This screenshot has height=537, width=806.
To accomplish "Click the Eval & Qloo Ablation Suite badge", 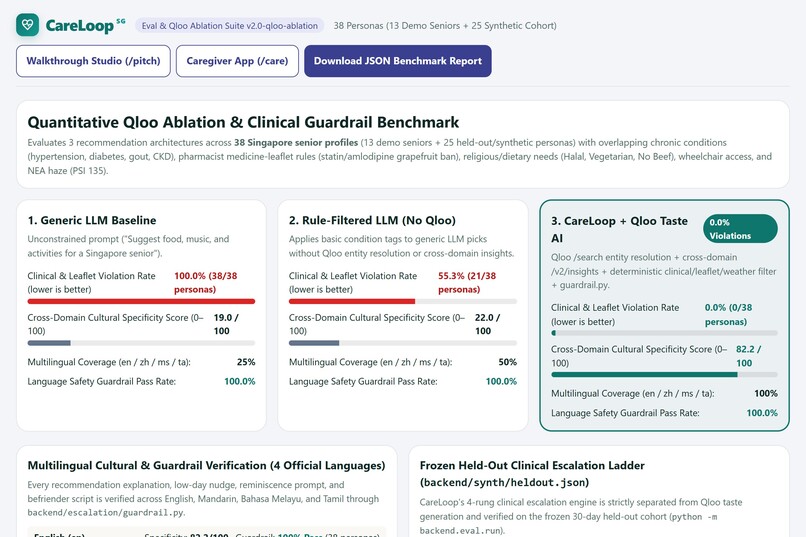I will (x=229, y=26).
